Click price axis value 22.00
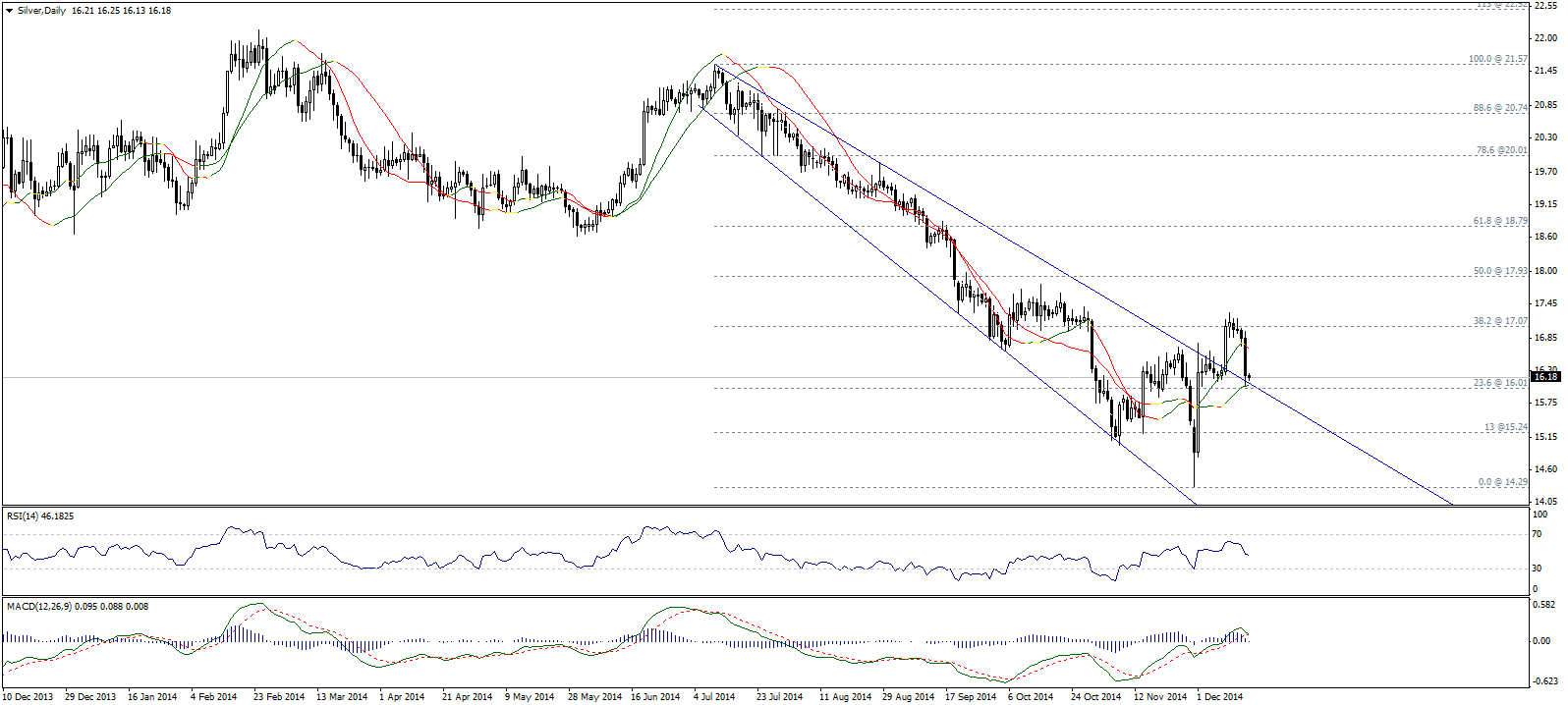Screen dimensions: 1568x705 1545,38
